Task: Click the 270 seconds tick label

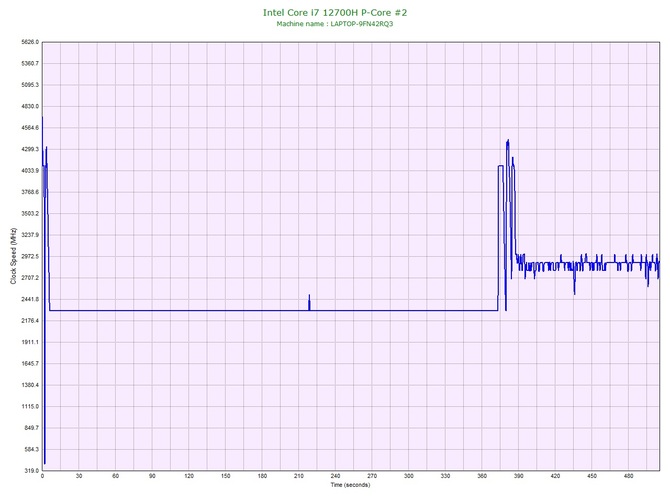Action: pos(372,476)
